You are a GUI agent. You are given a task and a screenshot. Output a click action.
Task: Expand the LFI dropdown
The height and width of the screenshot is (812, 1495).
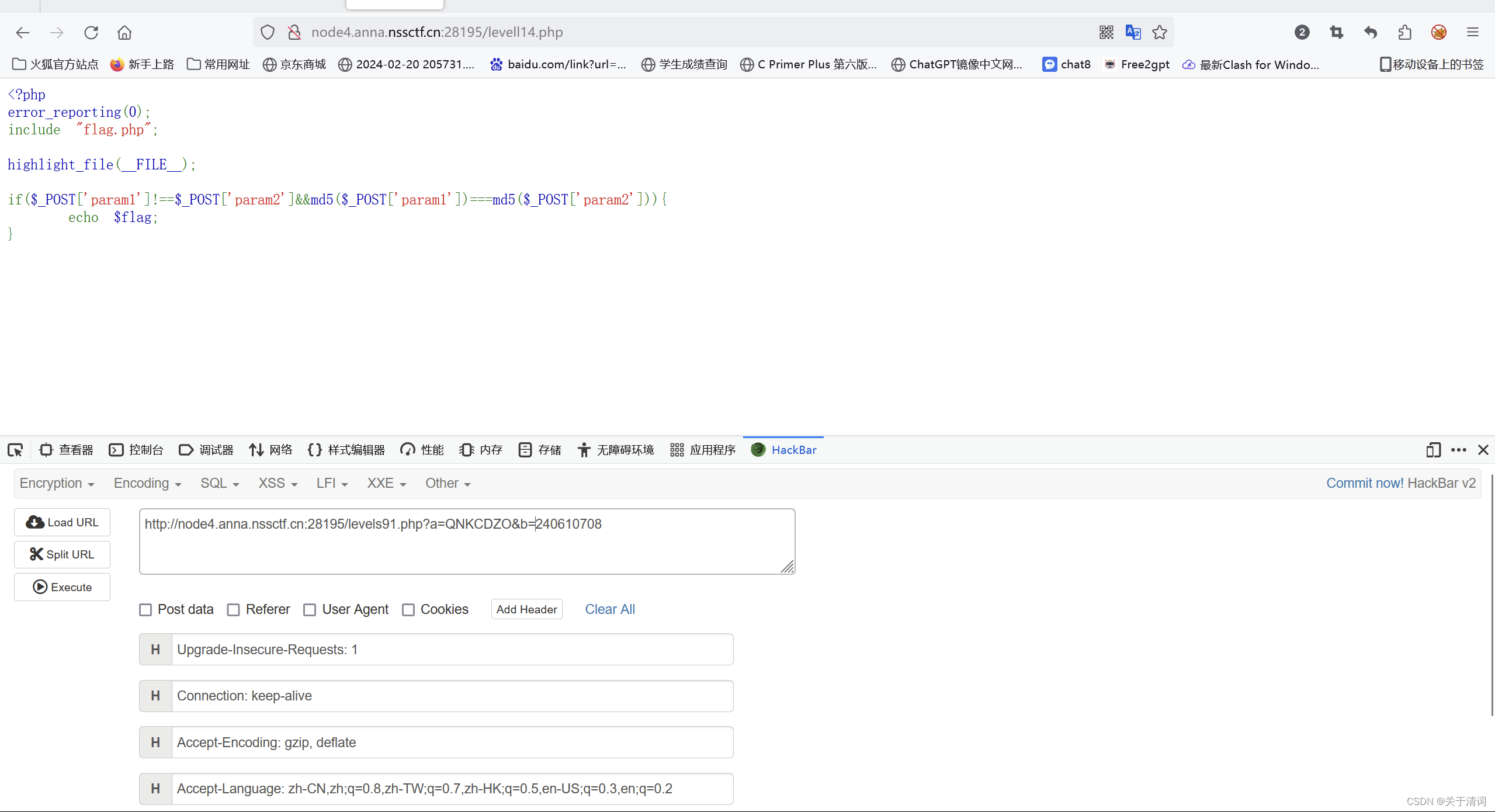point(332,483)
